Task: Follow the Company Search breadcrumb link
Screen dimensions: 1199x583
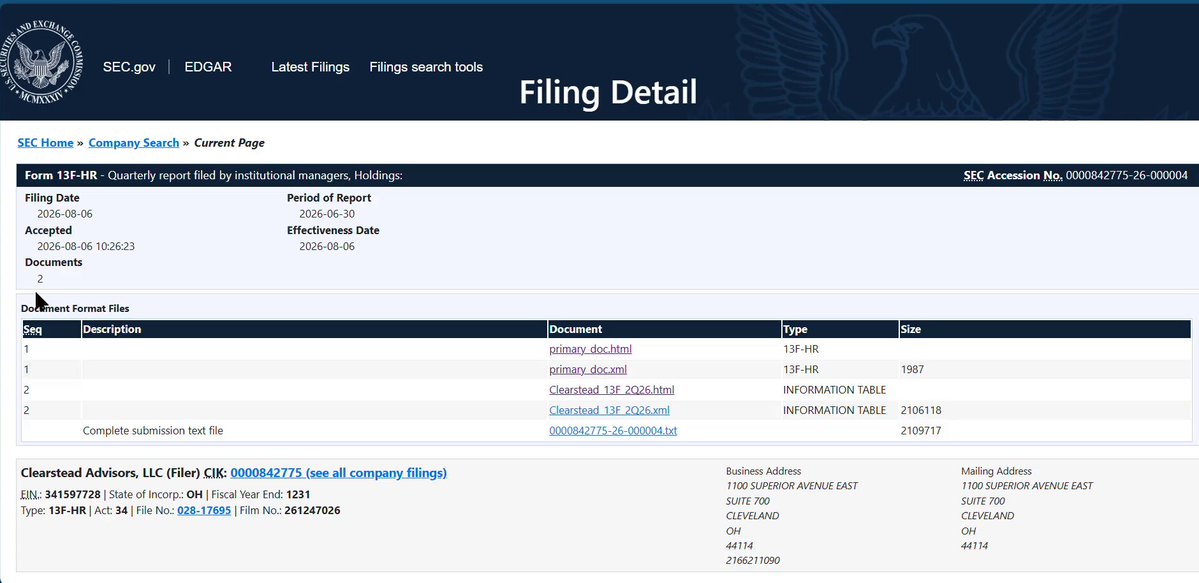Action: 134,143
